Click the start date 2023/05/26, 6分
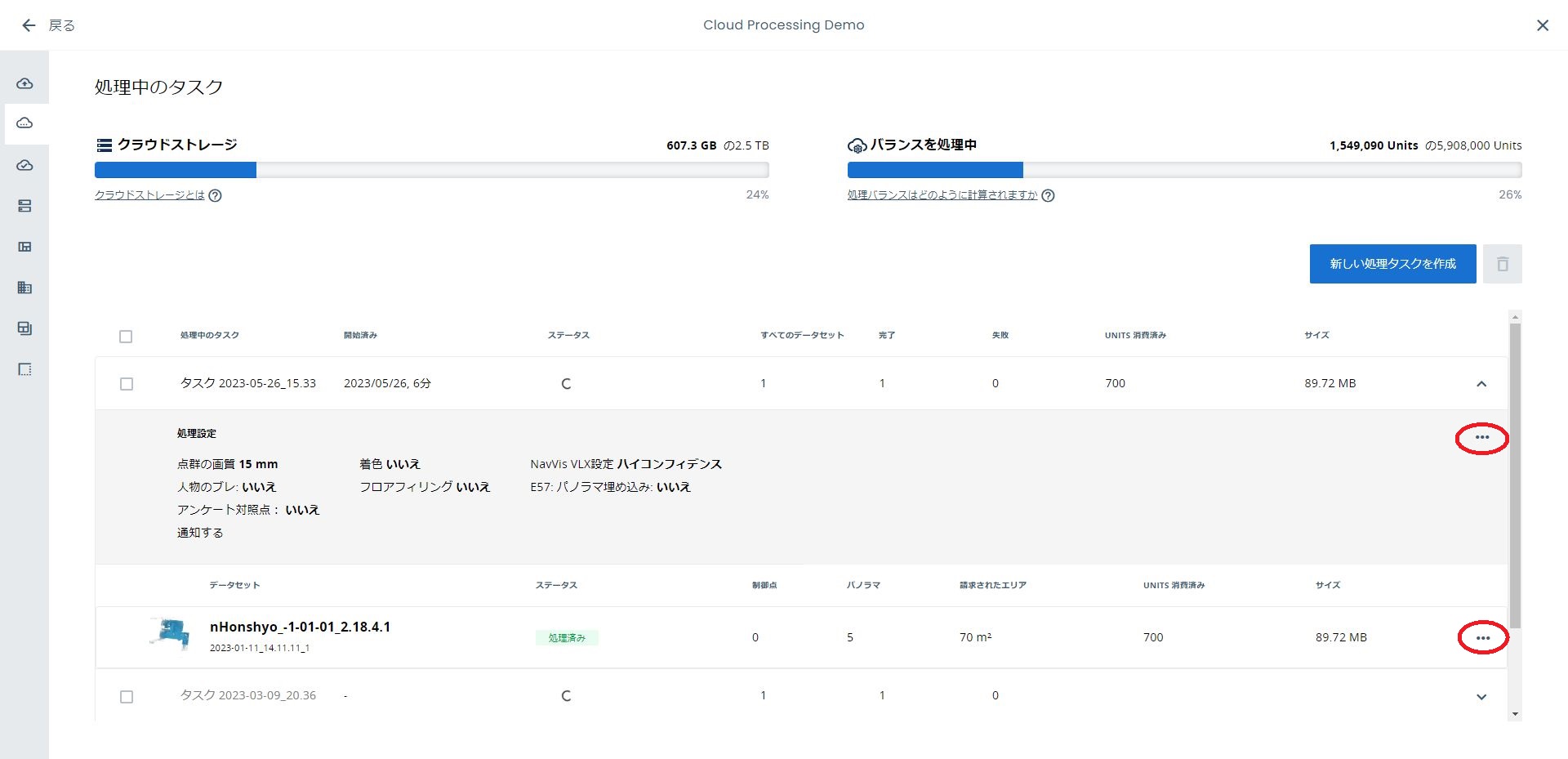Screen dimensions: 1568x759 click(x=387, y=383)
